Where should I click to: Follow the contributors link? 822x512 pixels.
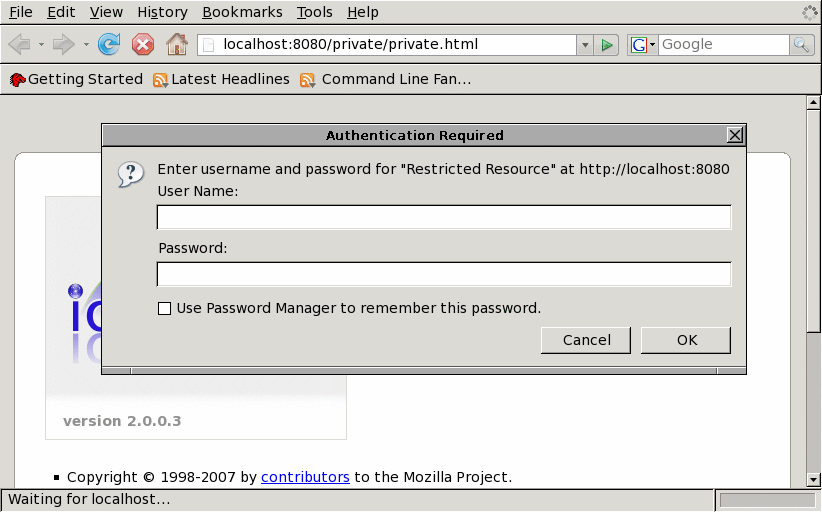pyautogui.click(x=305, y=477)
